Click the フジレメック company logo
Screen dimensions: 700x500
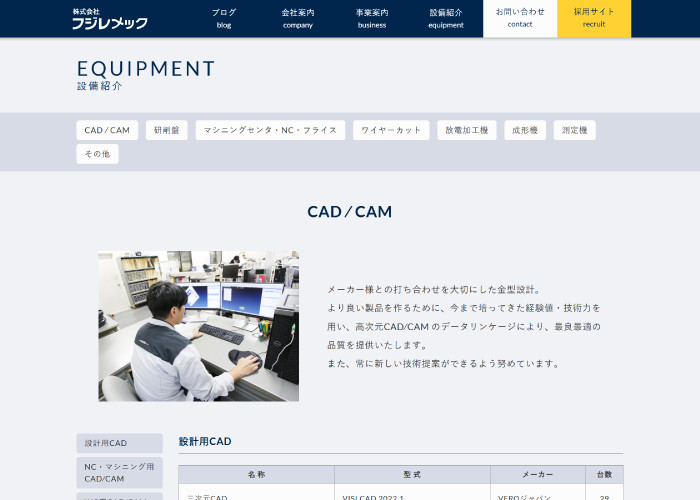(x=110, y=19)
